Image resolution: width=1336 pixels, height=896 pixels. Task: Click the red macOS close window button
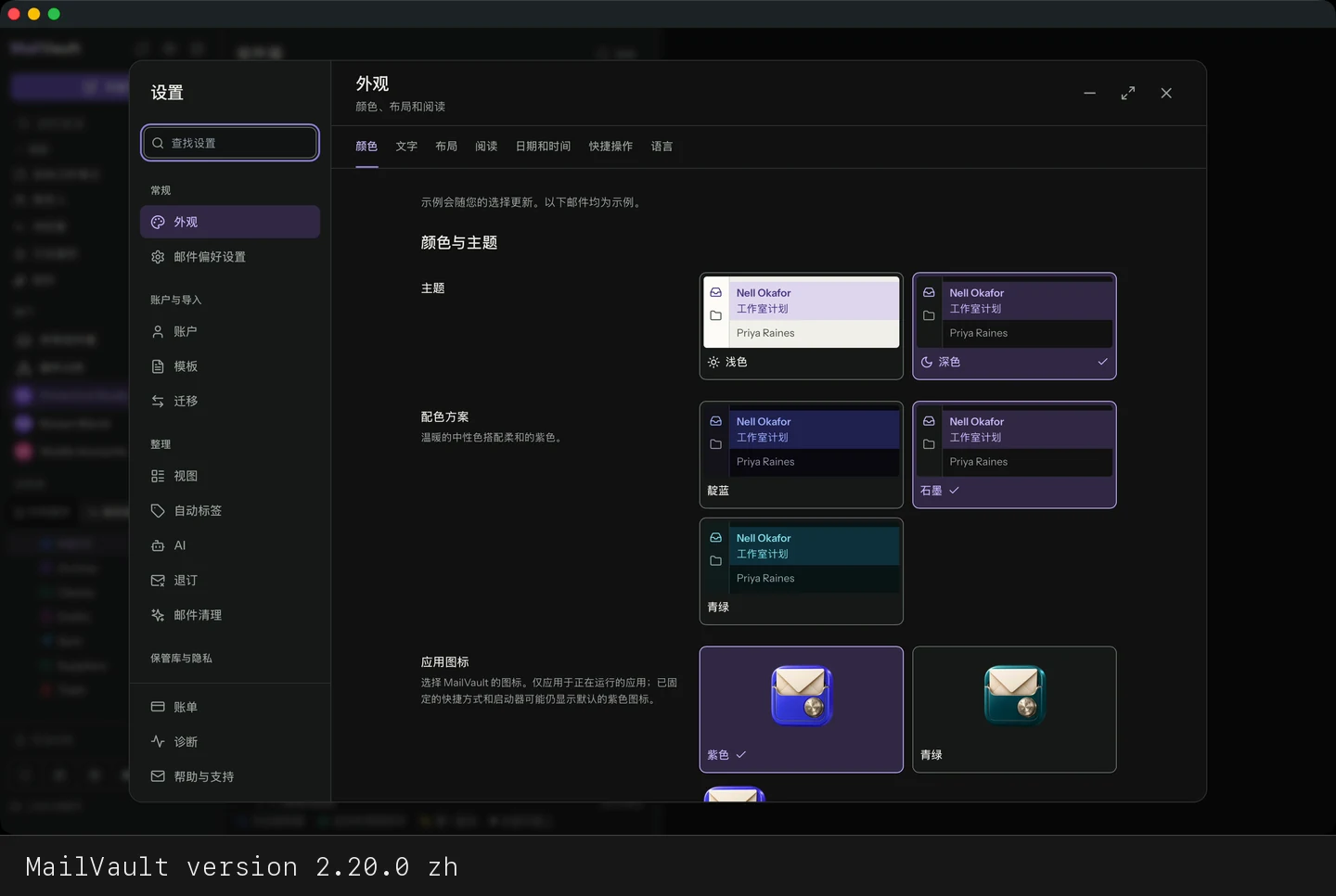(x=13, y=14)
